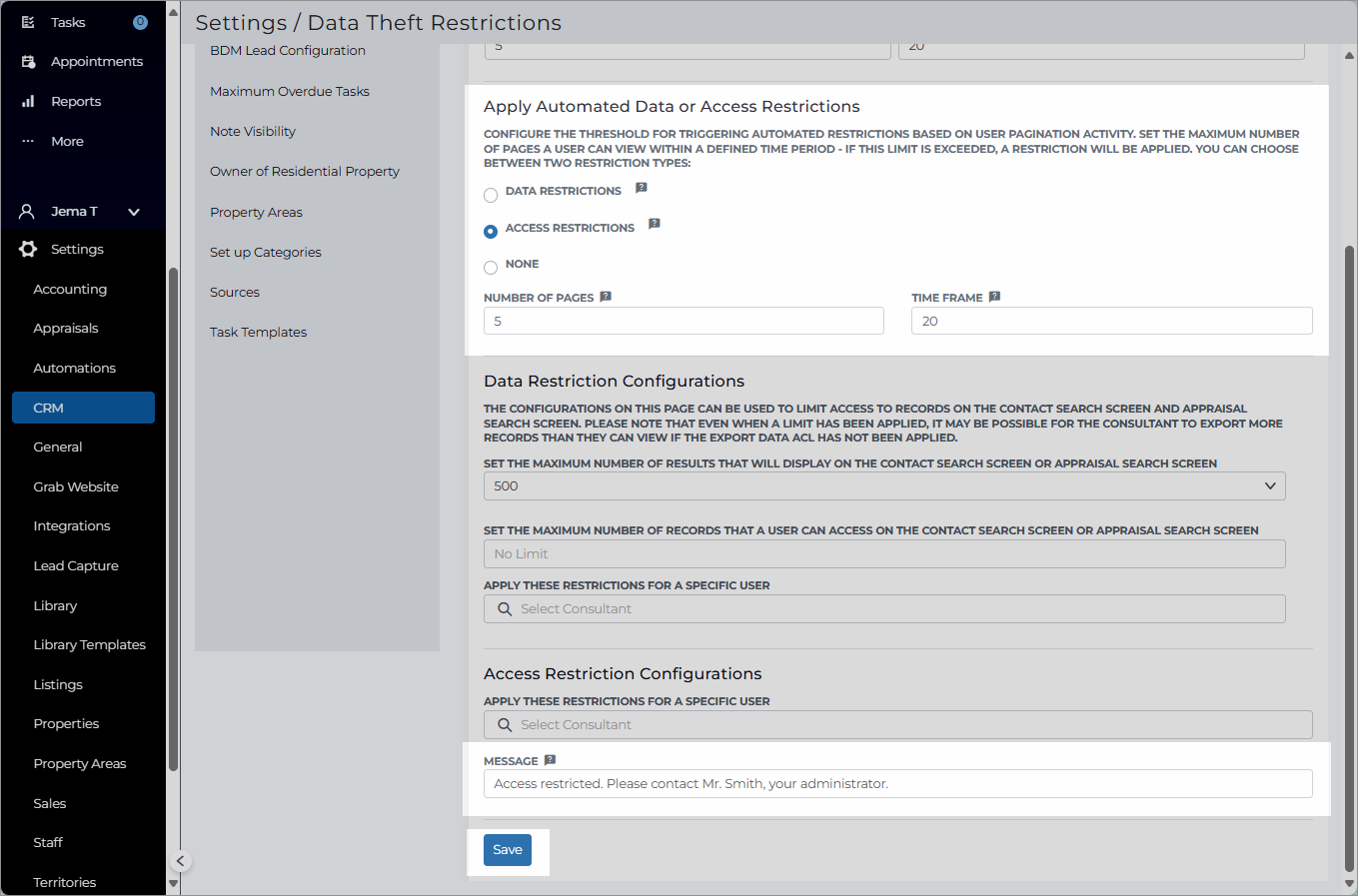Open Library settings
Screen dimensions: 1358x896
[55, 606]
